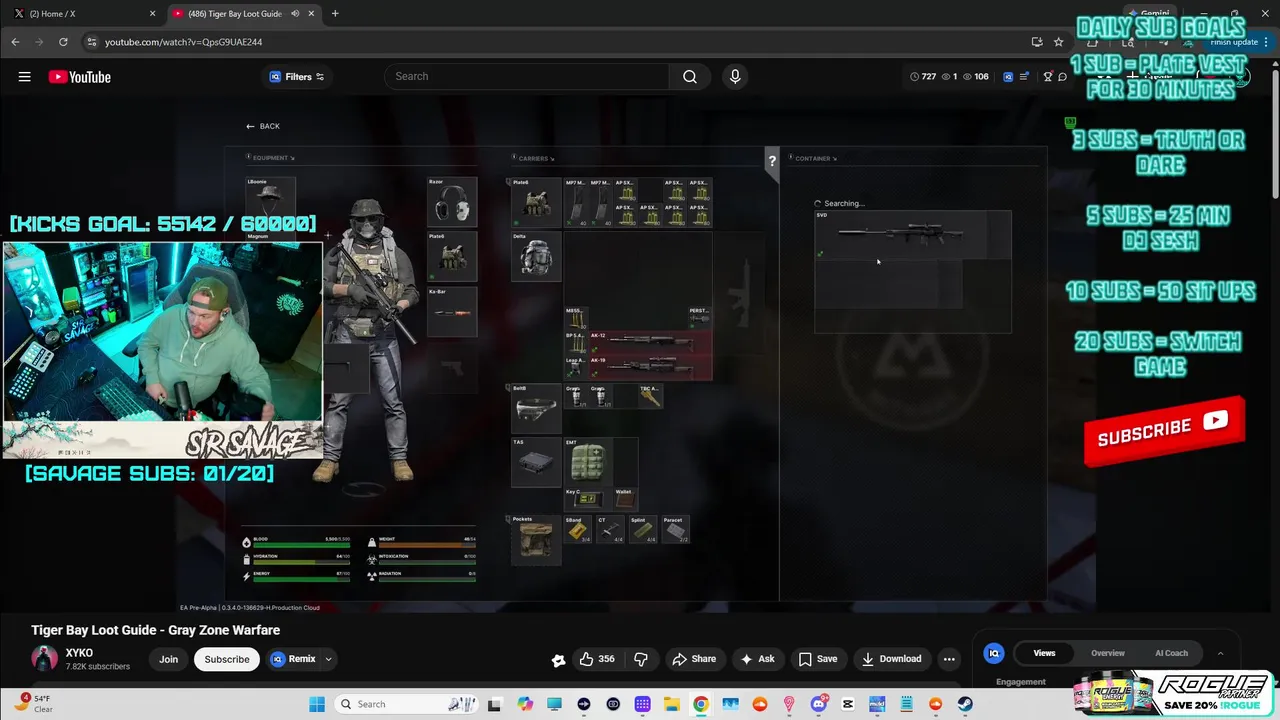Viewport: 1280px width, 720px height.
Task: Select the TBC A key item in belt
Action: pyautogui.click(x=650, y=396)
